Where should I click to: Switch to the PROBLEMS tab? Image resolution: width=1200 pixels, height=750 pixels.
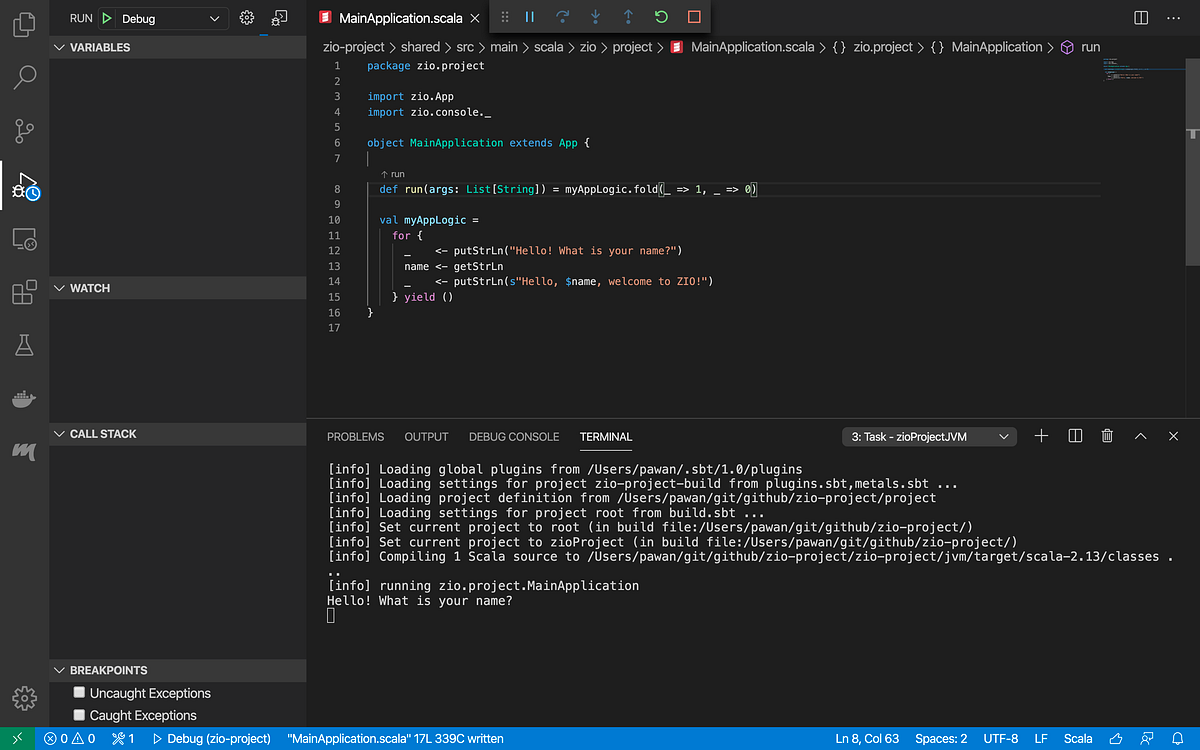[x=355, y=437]
